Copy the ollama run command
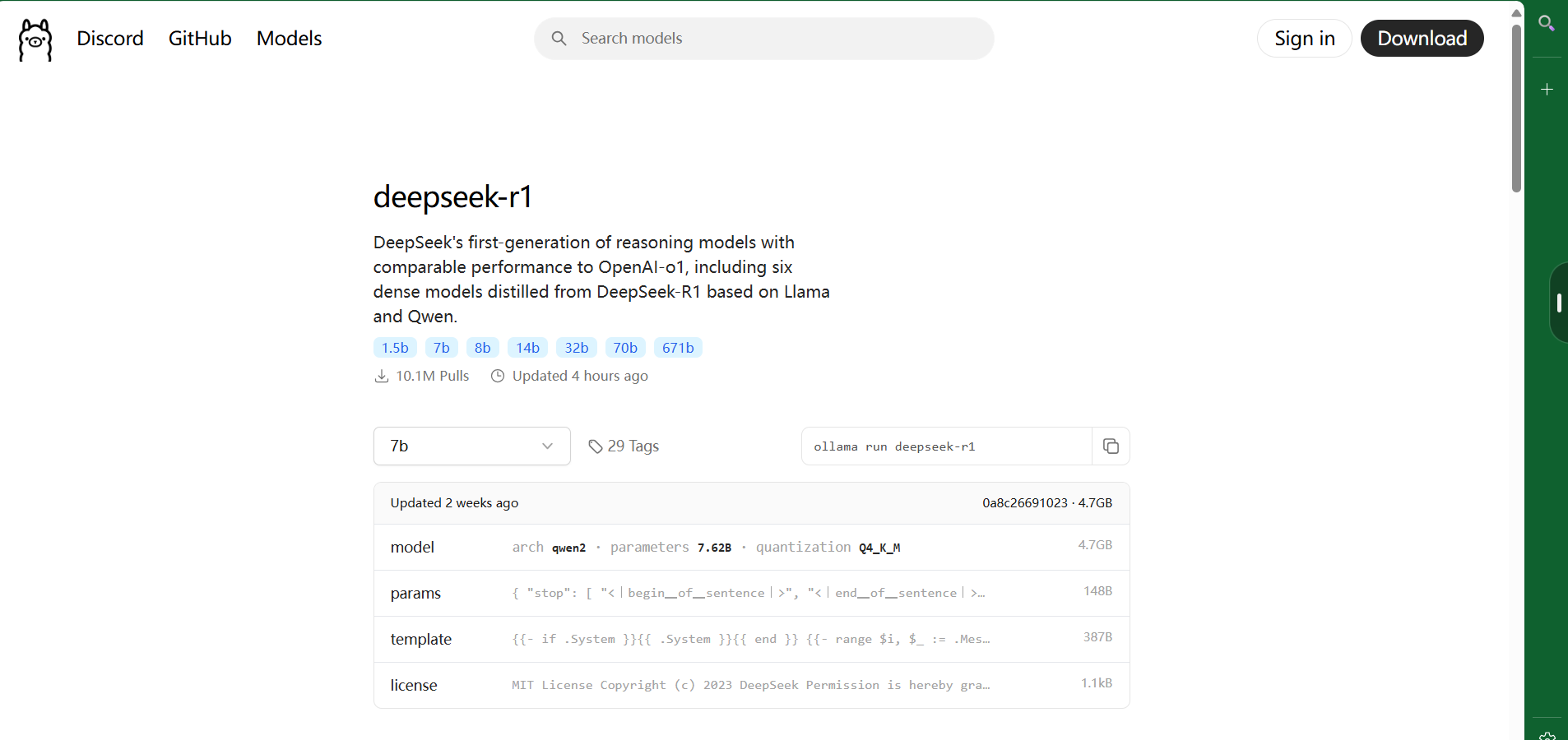Viewport: 1568px width, 740px height. click(1111, 446)
